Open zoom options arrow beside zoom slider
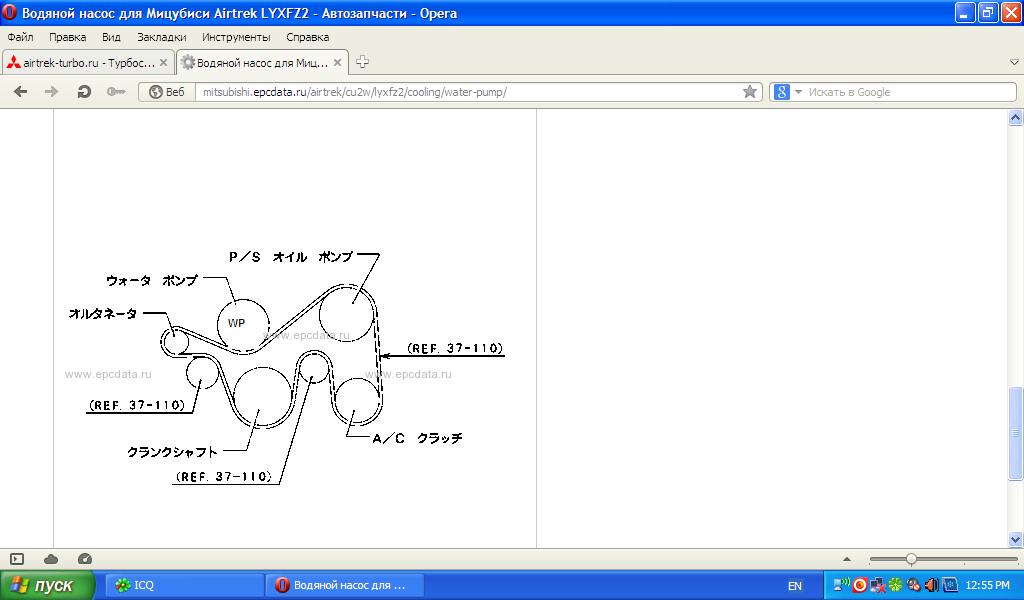This screenshot has width=1024, height=600. click(x=847, y=559)
